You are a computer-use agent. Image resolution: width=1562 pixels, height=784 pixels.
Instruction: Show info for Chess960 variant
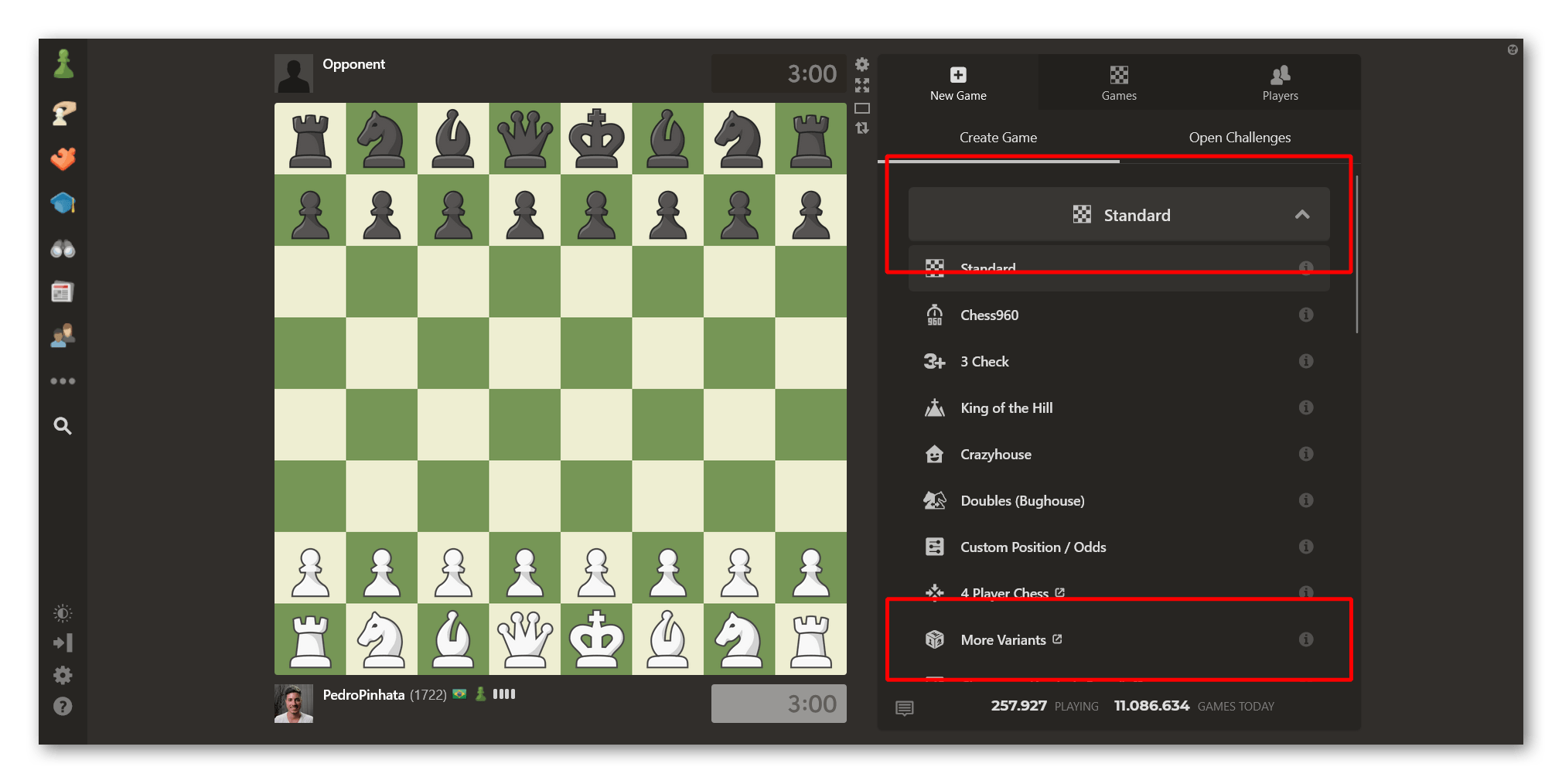1306,315
